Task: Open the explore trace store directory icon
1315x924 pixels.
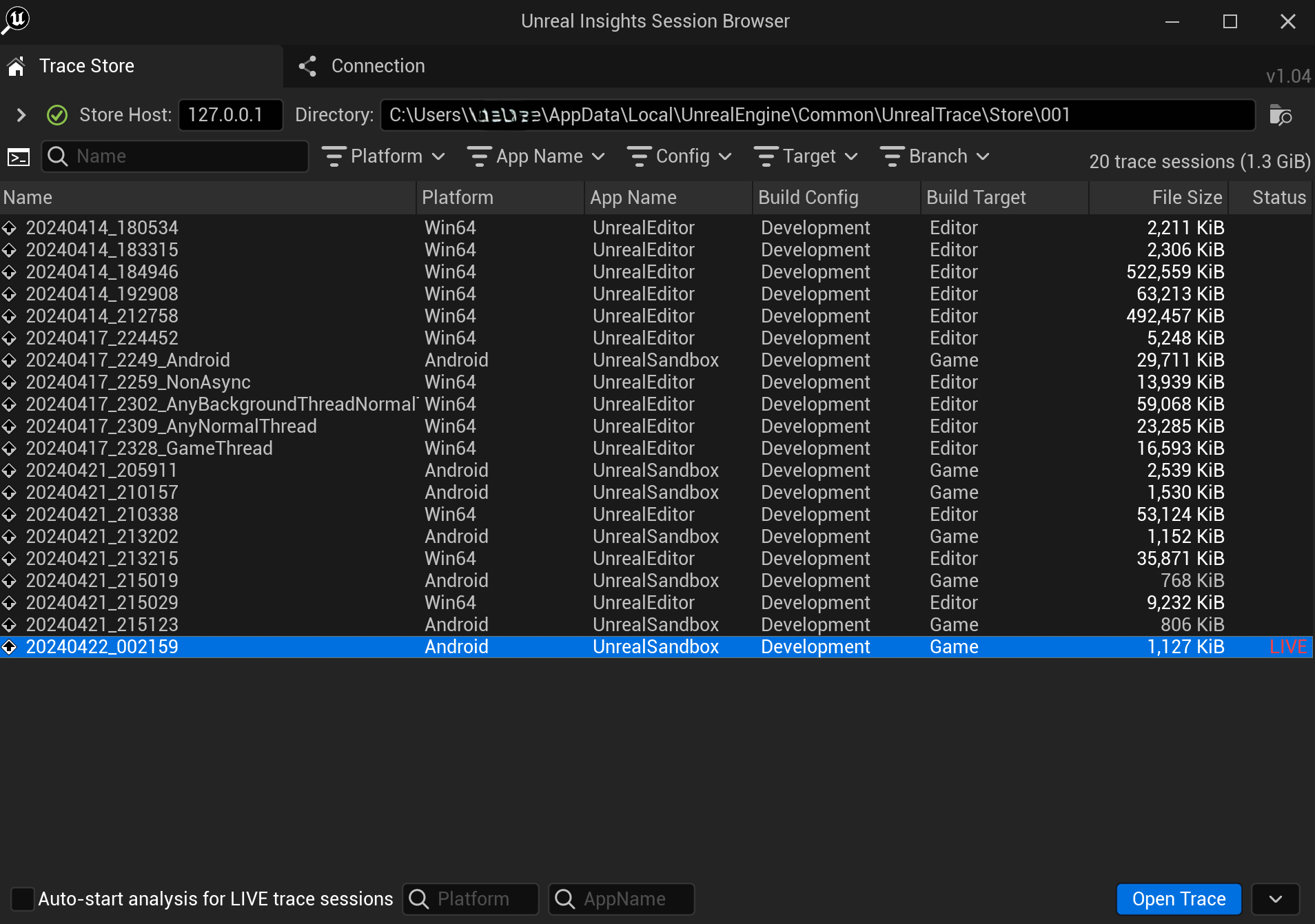Action: tap(1281, 115)
